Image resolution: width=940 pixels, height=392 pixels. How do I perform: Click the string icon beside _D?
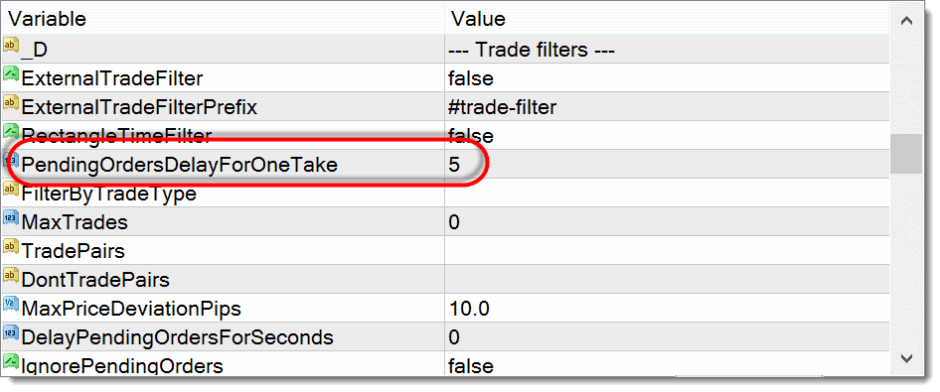(x=11, y=46)
